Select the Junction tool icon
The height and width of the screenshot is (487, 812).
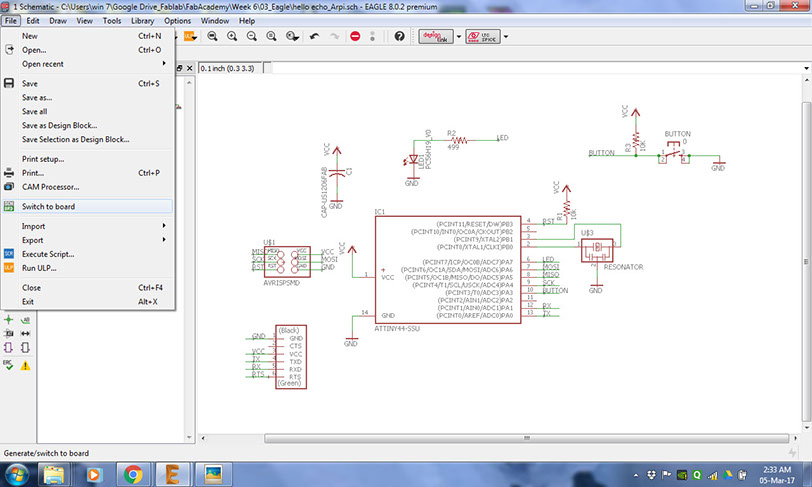[9, 320]
